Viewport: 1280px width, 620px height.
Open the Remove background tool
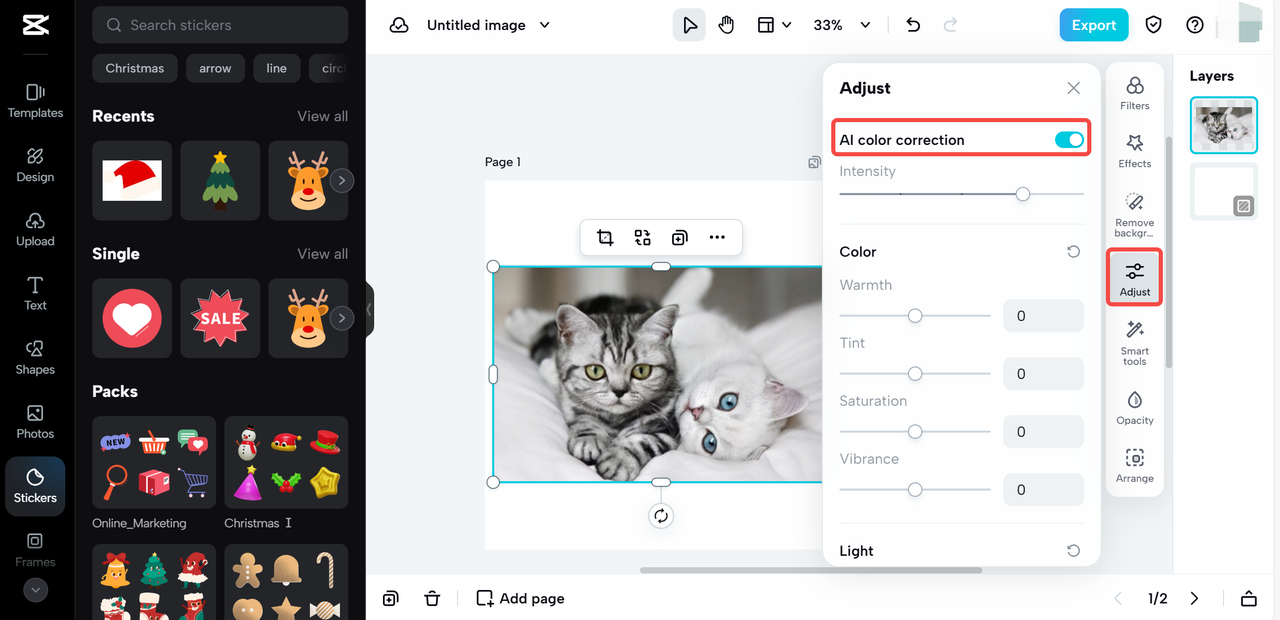point(1135,215)
